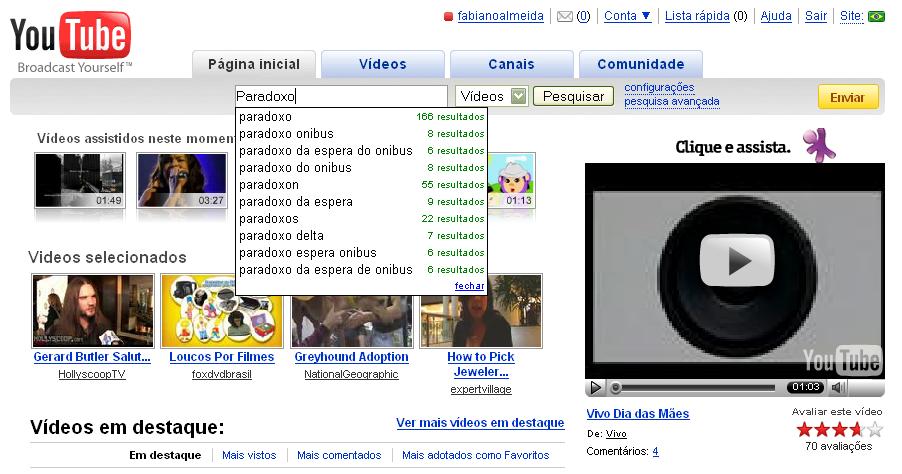
Task: Open the inbox envelope icon
Action: coord(565,17)
